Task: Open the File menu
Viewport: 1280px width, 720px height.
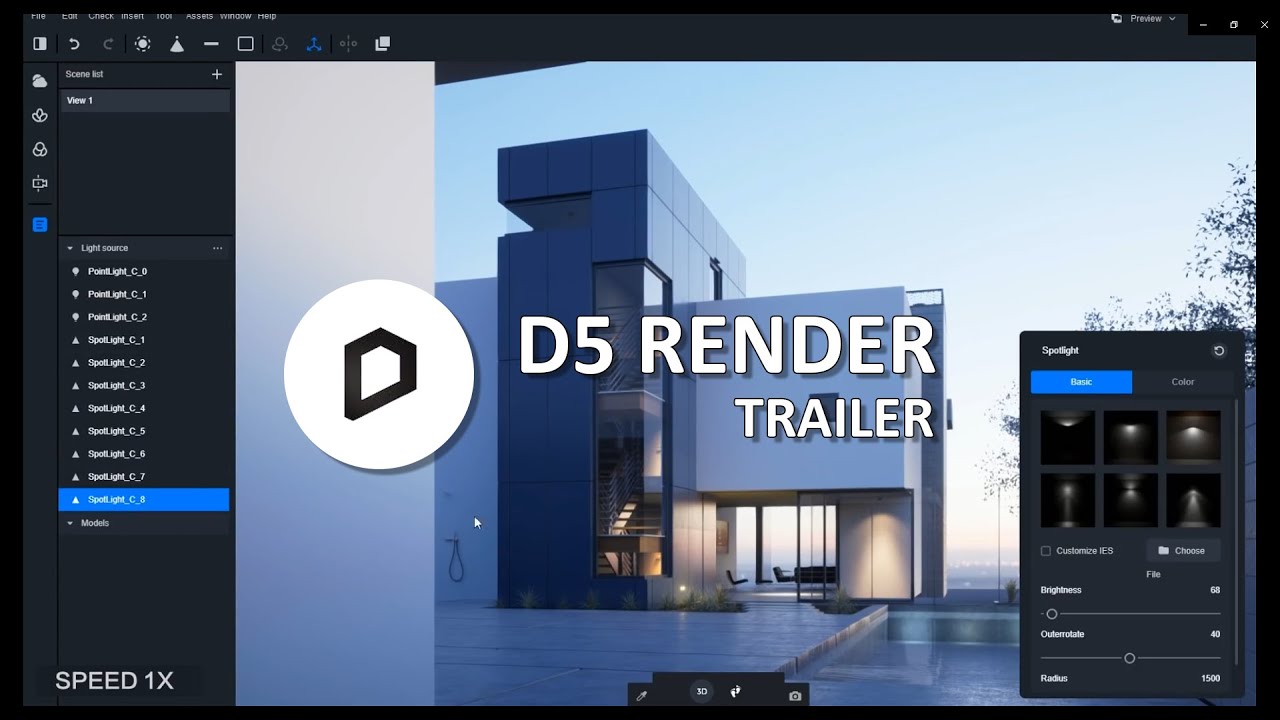Action: point(39,16)
